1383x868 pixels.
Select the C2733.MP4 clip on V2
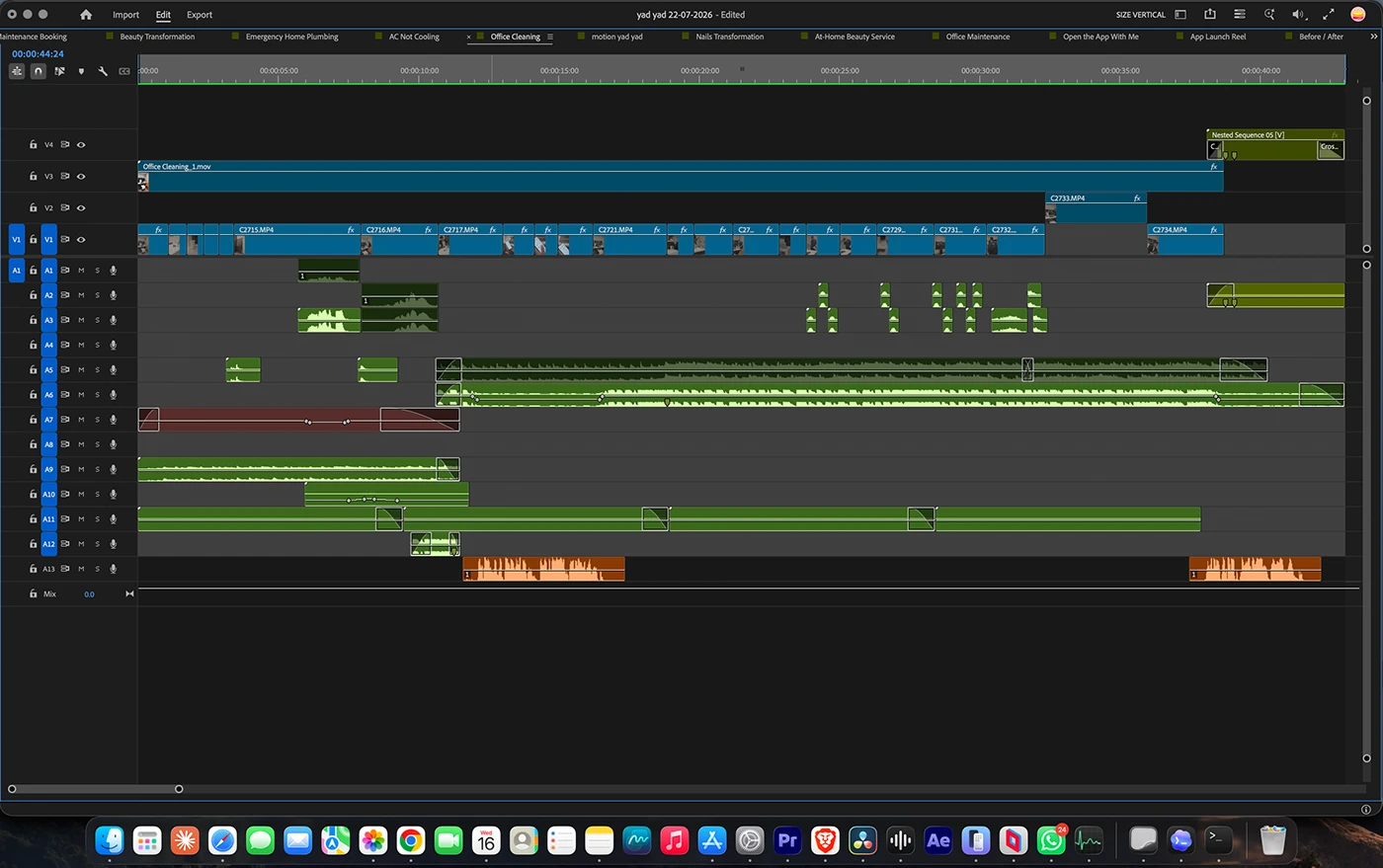(x=1096, y=208)
